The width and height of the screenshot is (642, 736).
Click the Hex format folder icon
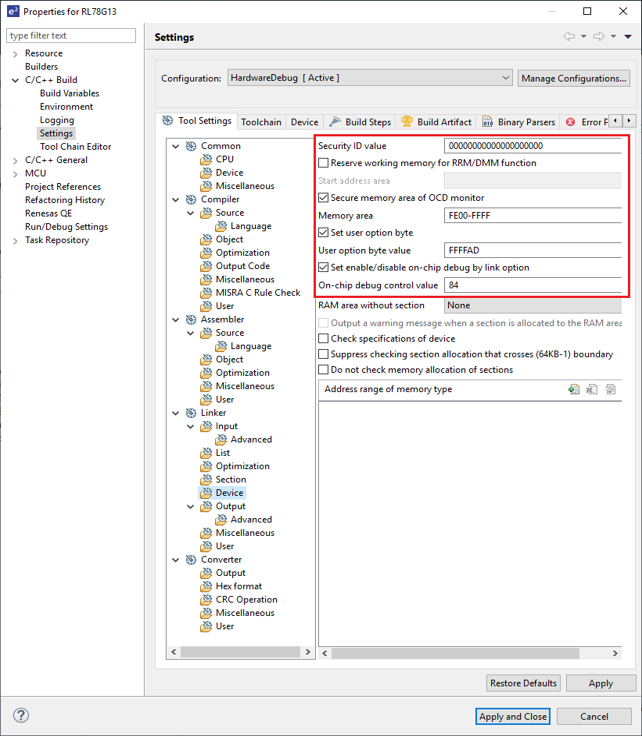pyautogui.click(x=206, y=586)
